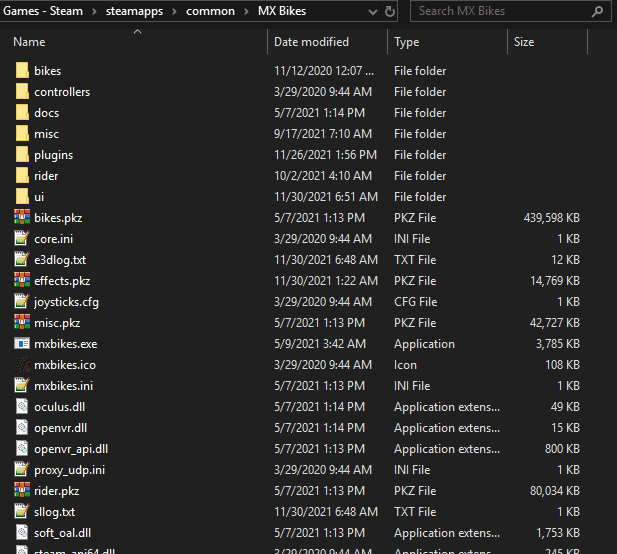Screen dimensions: 617x554
Task: Refresh the MX Bikes folder view
Action: pos(390,11)
